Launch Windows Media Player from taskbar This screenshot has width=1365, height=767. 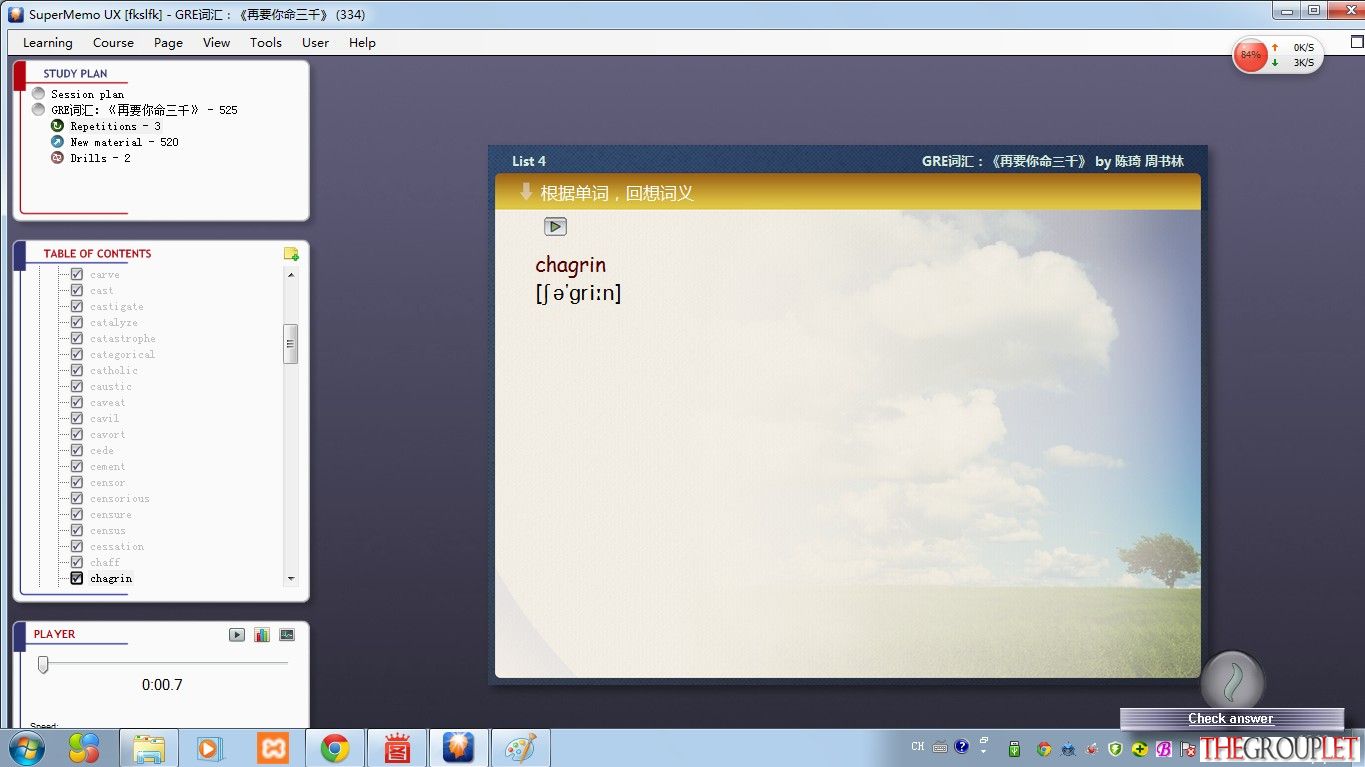(x=211, y=748)
